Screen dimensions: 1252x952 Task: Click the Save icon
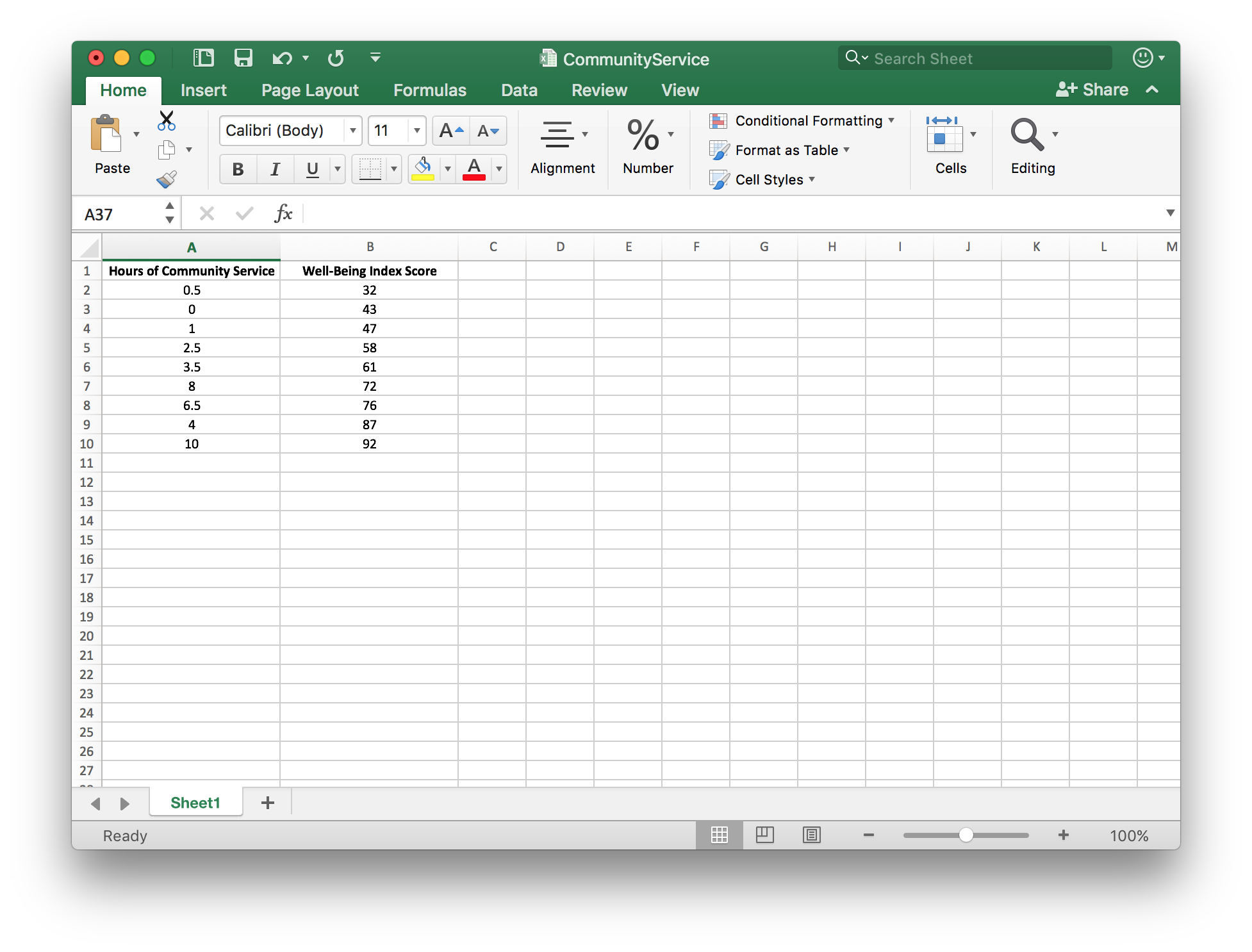(243, 58)
